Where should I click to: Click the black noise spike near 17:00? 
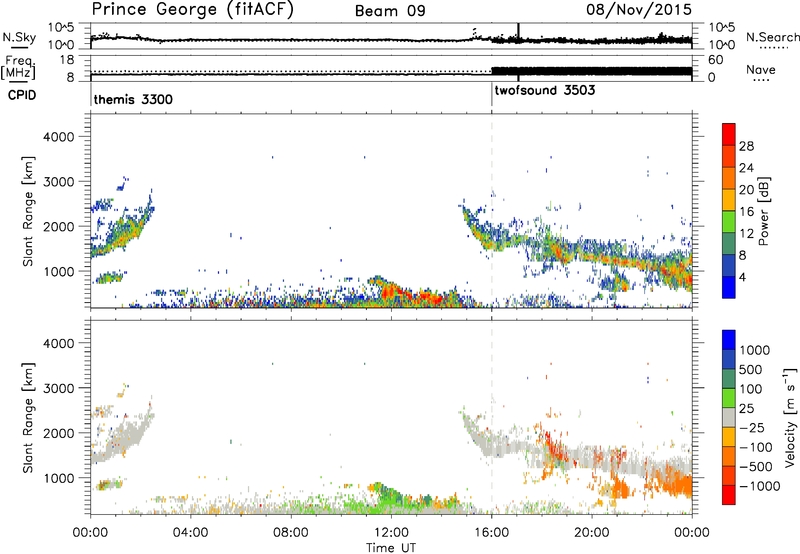(518, 35)
